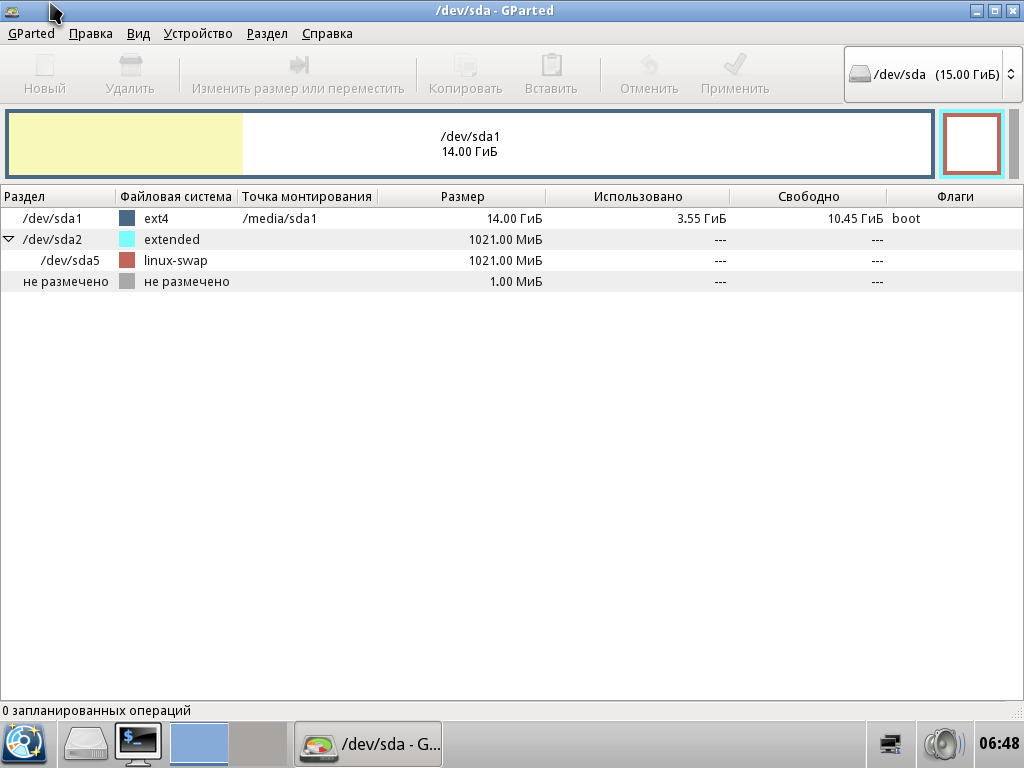
Task: Sort by the Свободно column header
Action: click(808, 197)
